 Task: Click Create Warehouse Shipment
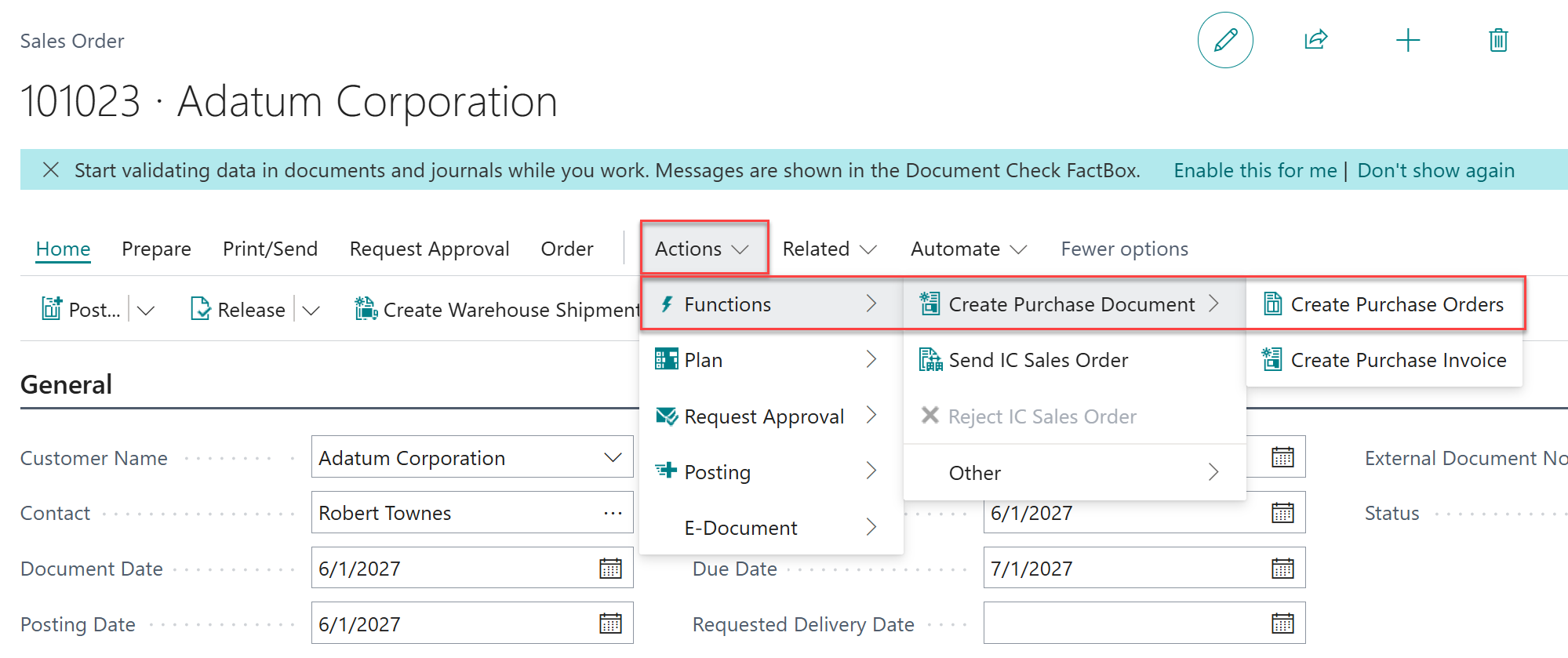497,309
